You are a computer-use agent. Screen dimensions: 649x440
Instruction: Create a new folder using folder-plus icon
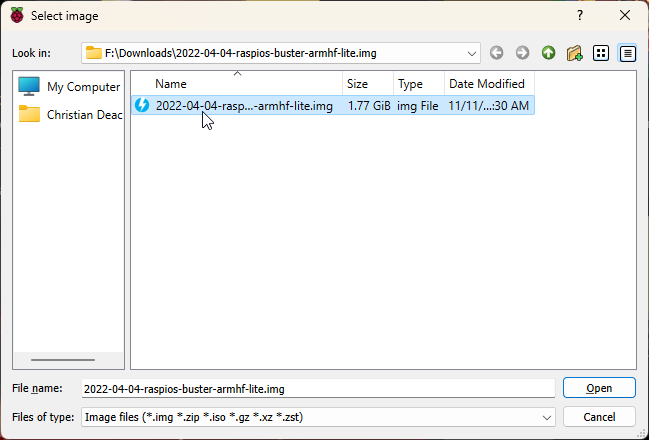(x=574, y=53)
